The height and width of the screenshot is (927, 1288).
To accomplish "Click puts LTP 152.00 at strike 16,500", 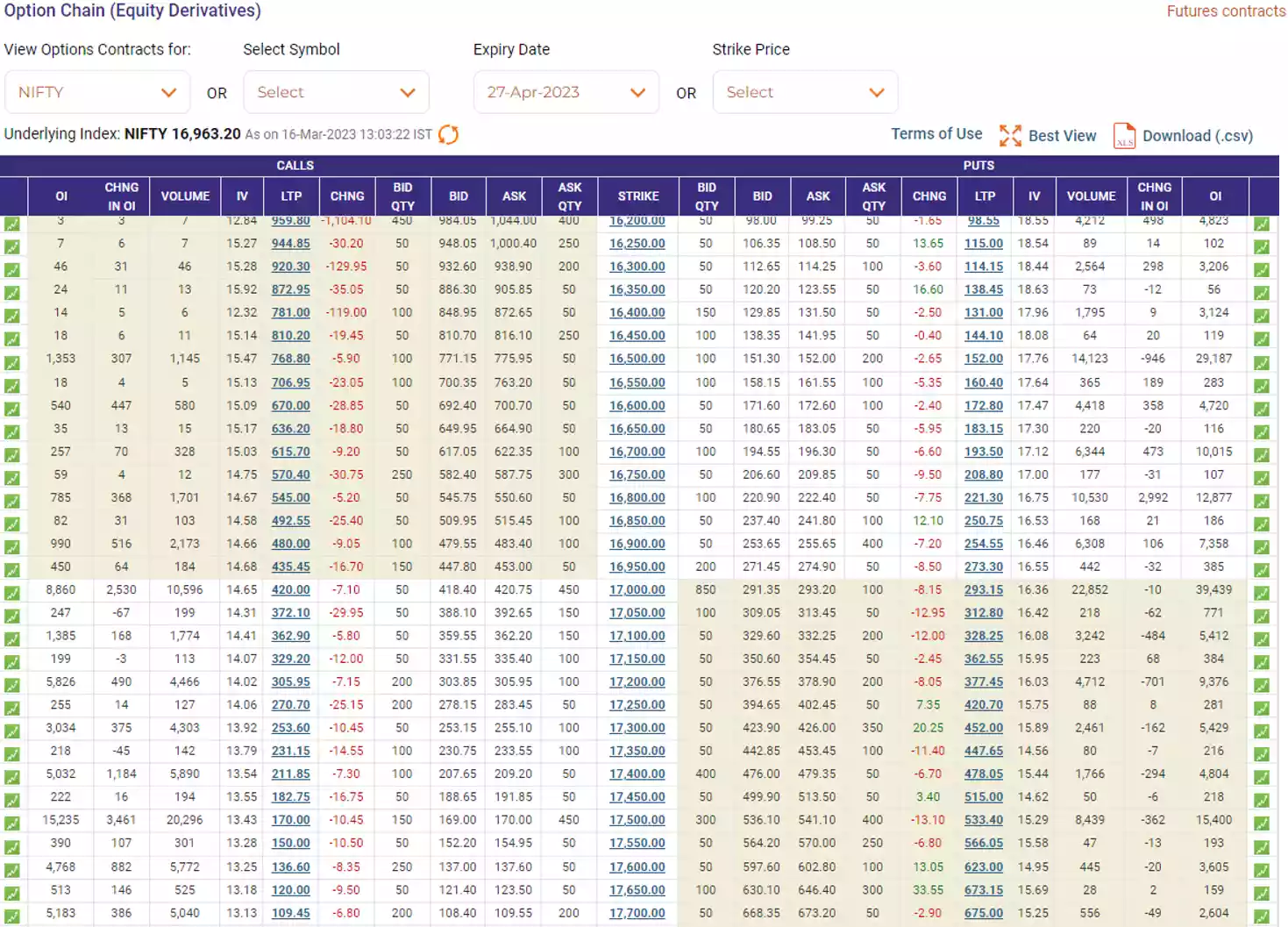I will coord(984,359).
